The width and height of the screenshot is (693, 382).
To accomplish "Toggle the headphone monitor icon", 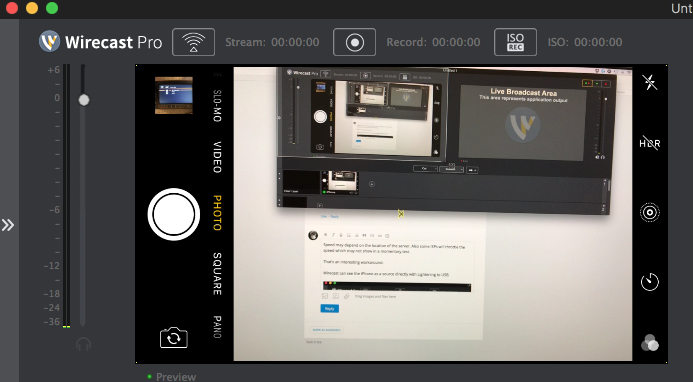I will click(83, 344).
